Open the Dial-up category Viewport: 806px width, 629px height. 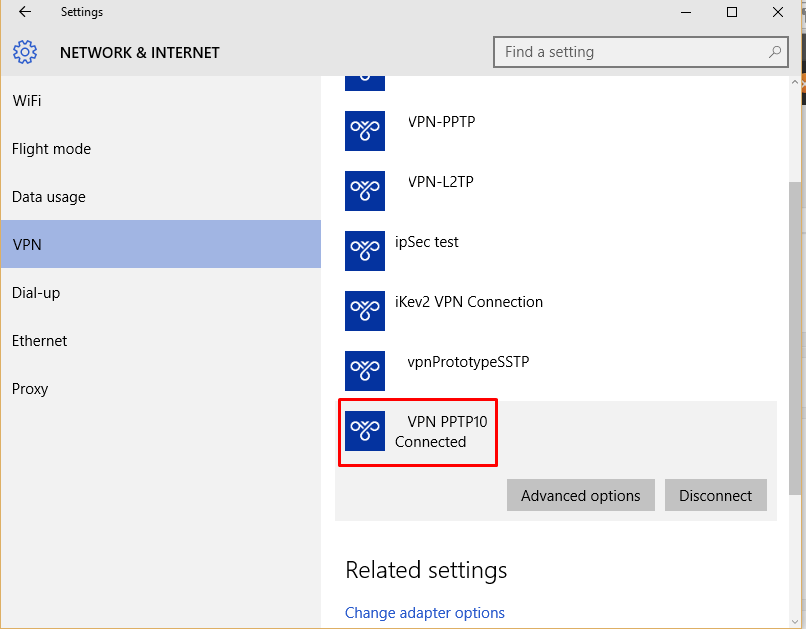160,292
